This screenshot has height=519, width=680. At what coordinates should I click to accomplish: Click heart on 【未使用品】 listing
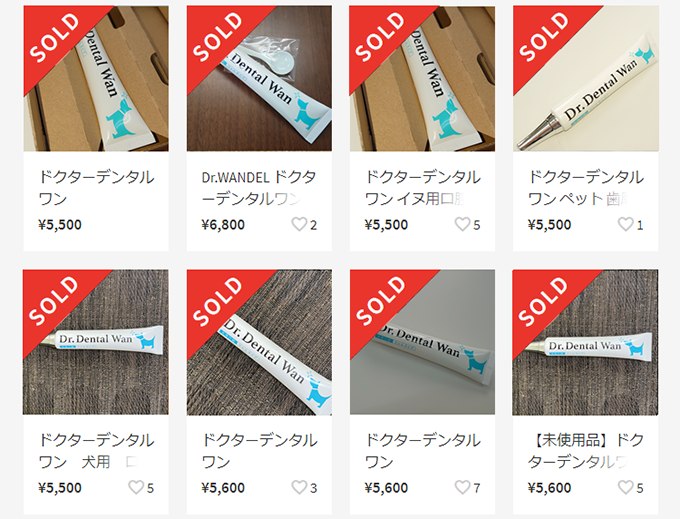625,487
